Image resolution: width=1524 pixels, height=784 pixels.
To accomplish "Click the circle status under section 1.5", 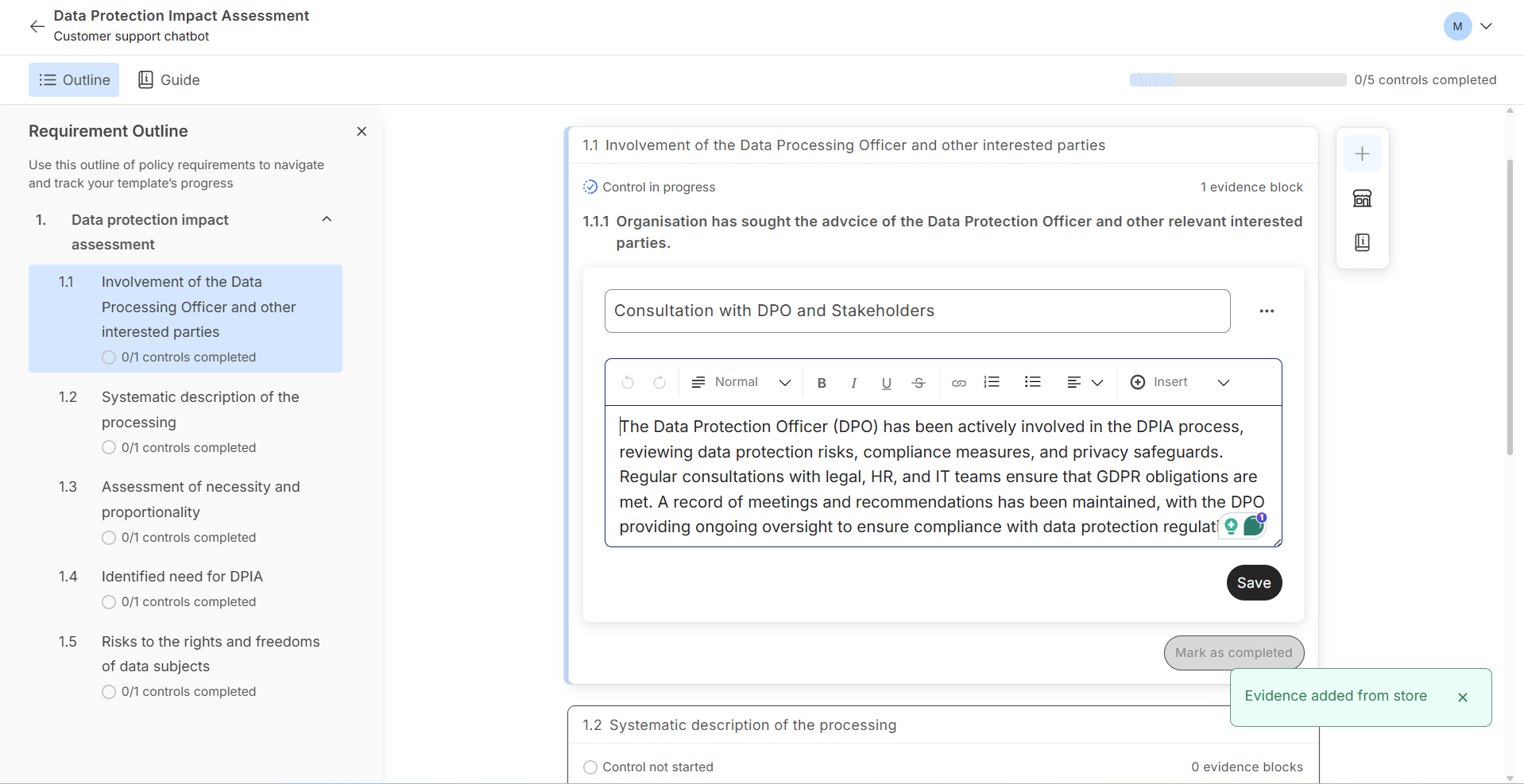I will (109, 692).
